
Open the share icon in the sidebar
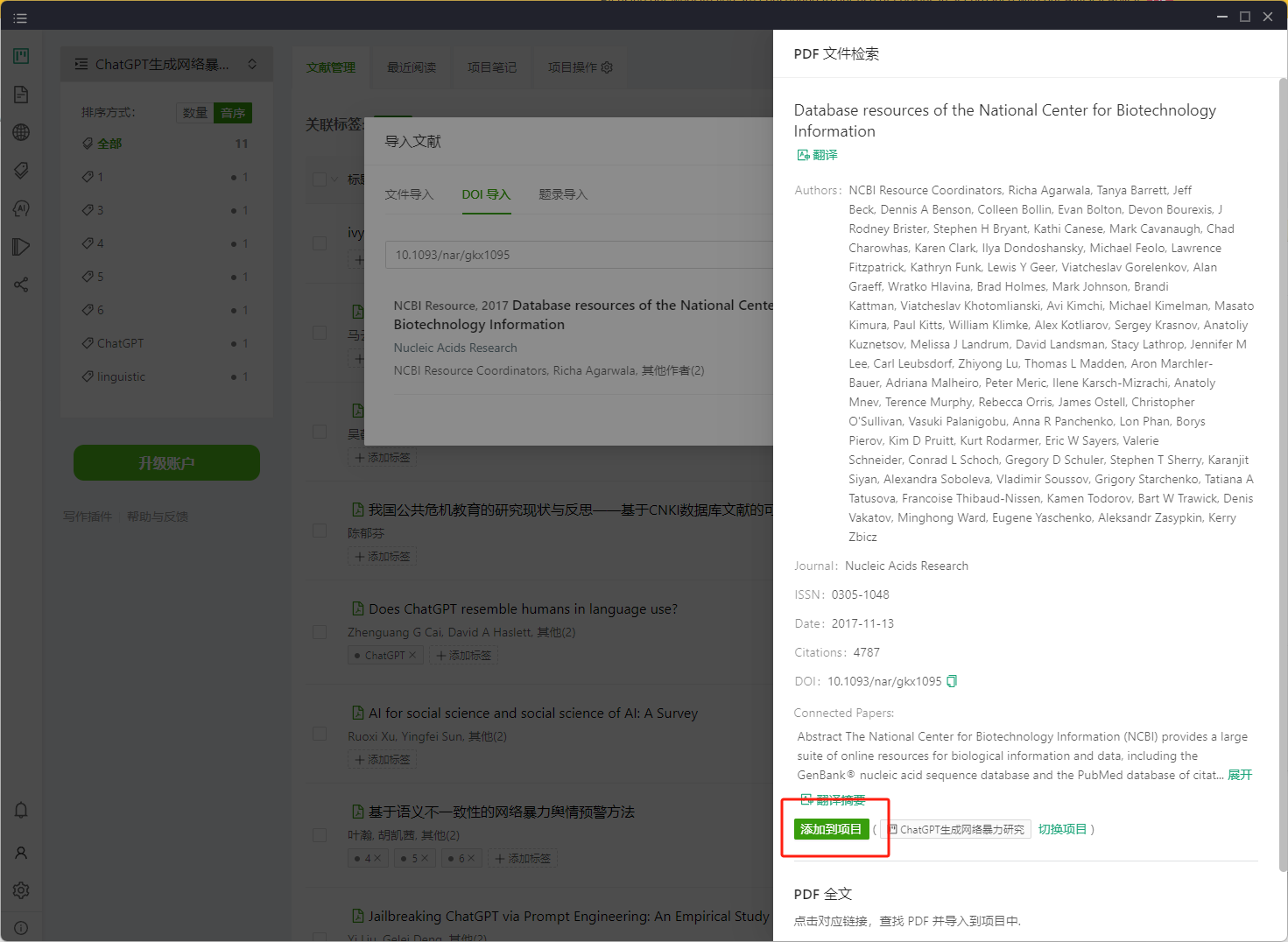pos(21,285)
